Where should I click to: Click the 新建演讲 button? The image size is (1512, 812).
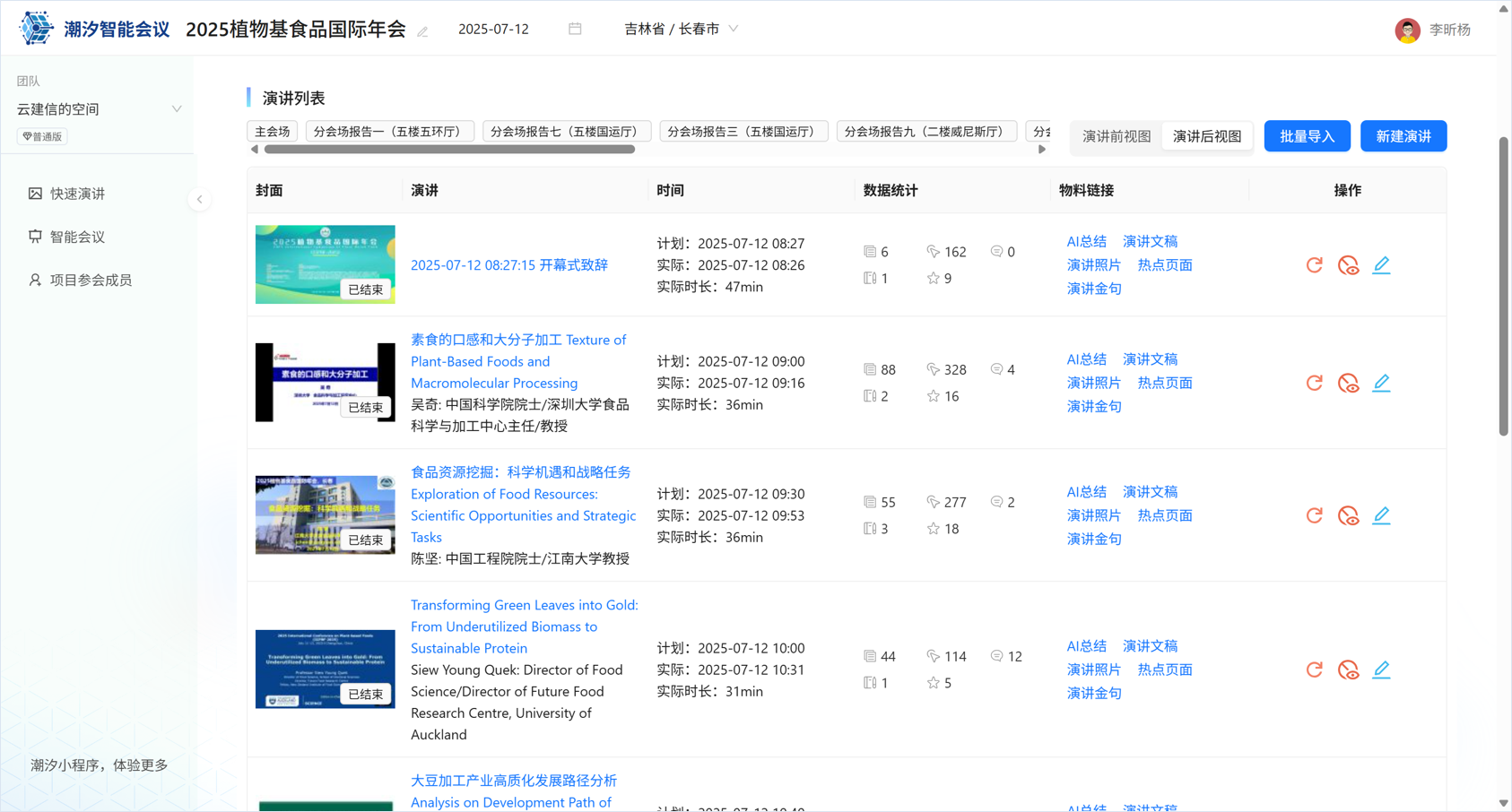(1403, 135)
